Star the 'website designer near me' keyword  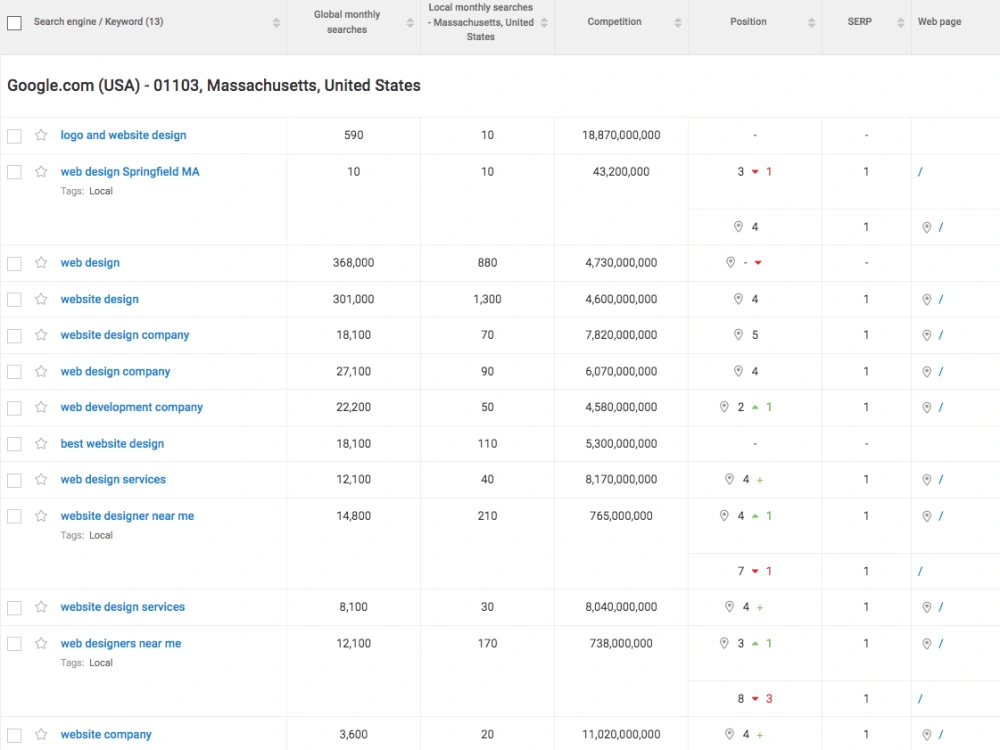[x=41, y=515]
